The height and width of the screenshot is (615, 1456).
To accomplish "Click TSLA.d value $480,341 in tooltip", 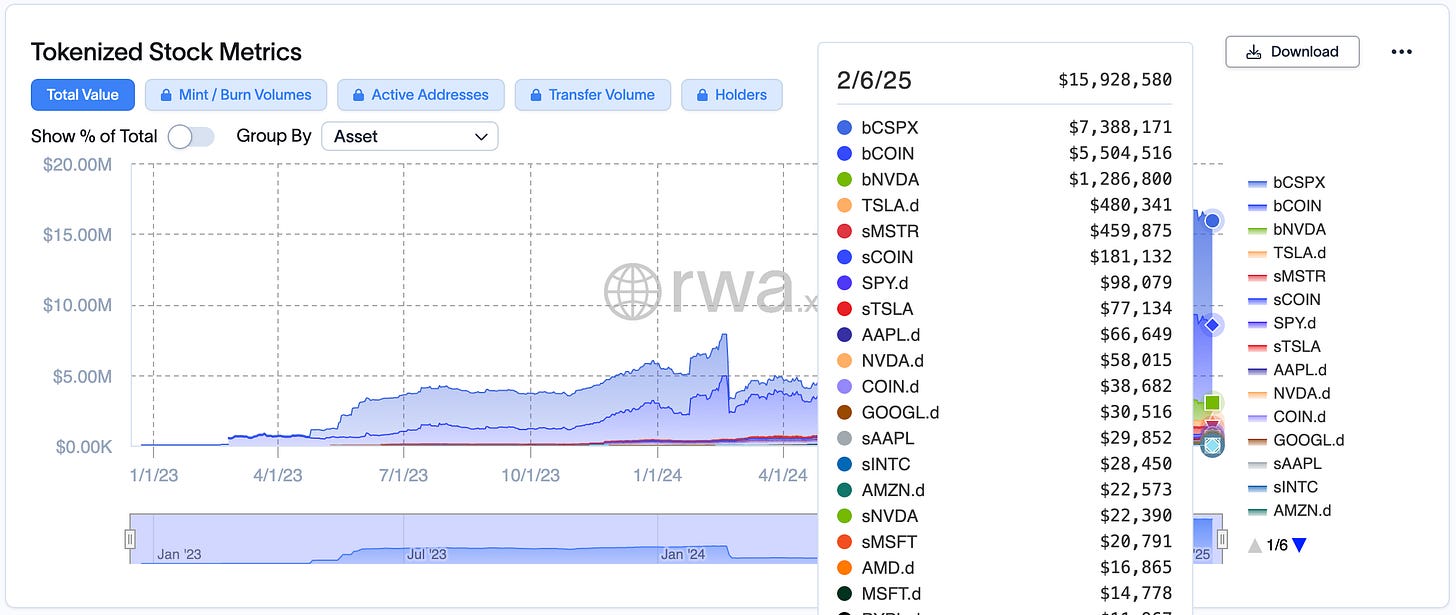I will pyautogui.click(x=1131, y=205).
